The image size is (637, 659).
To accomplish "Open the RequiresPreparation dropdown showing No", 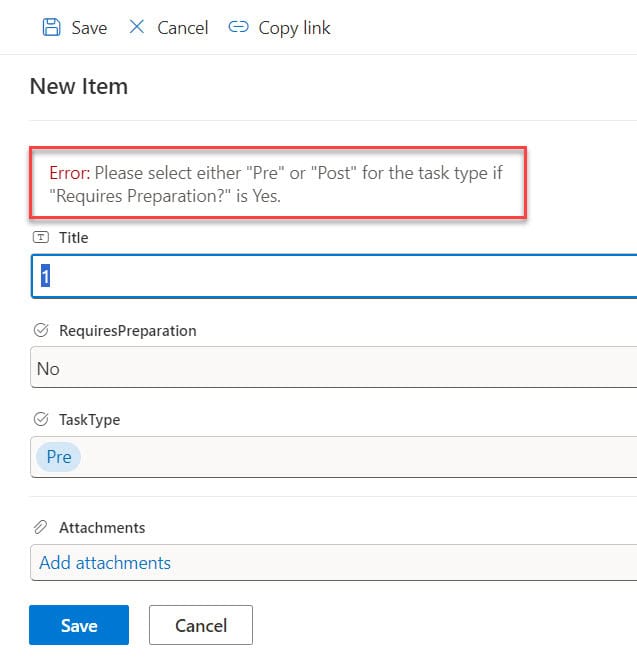I will point(334,367).
